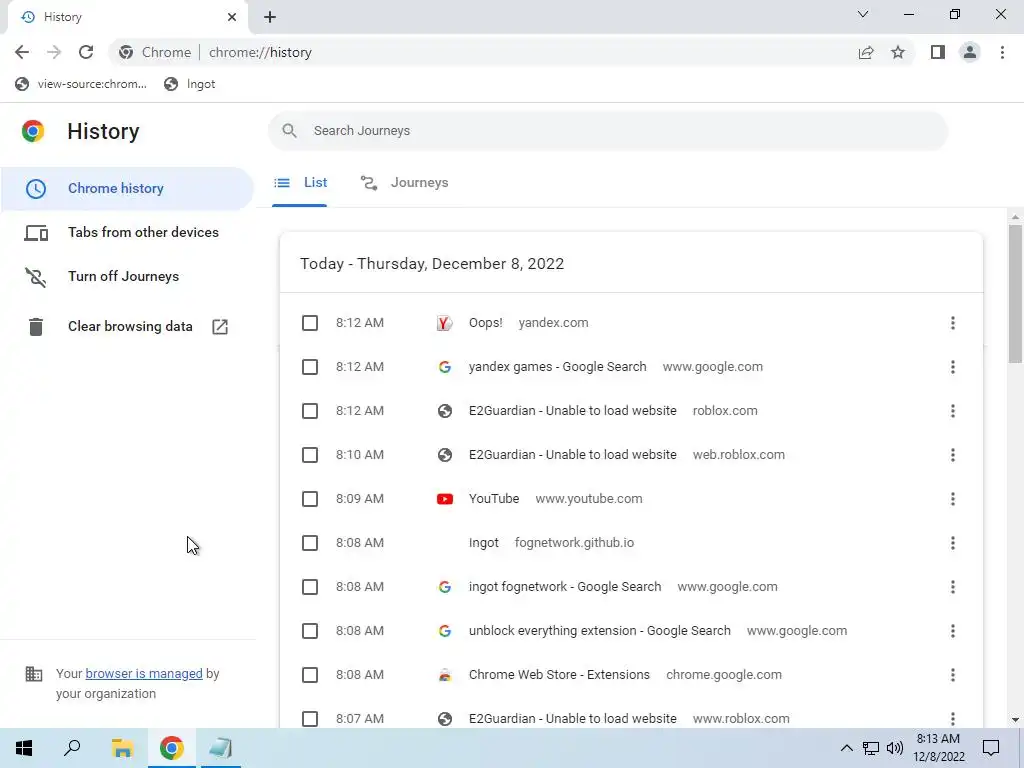Open actions menu for Ingot entry

click(952, 543)
